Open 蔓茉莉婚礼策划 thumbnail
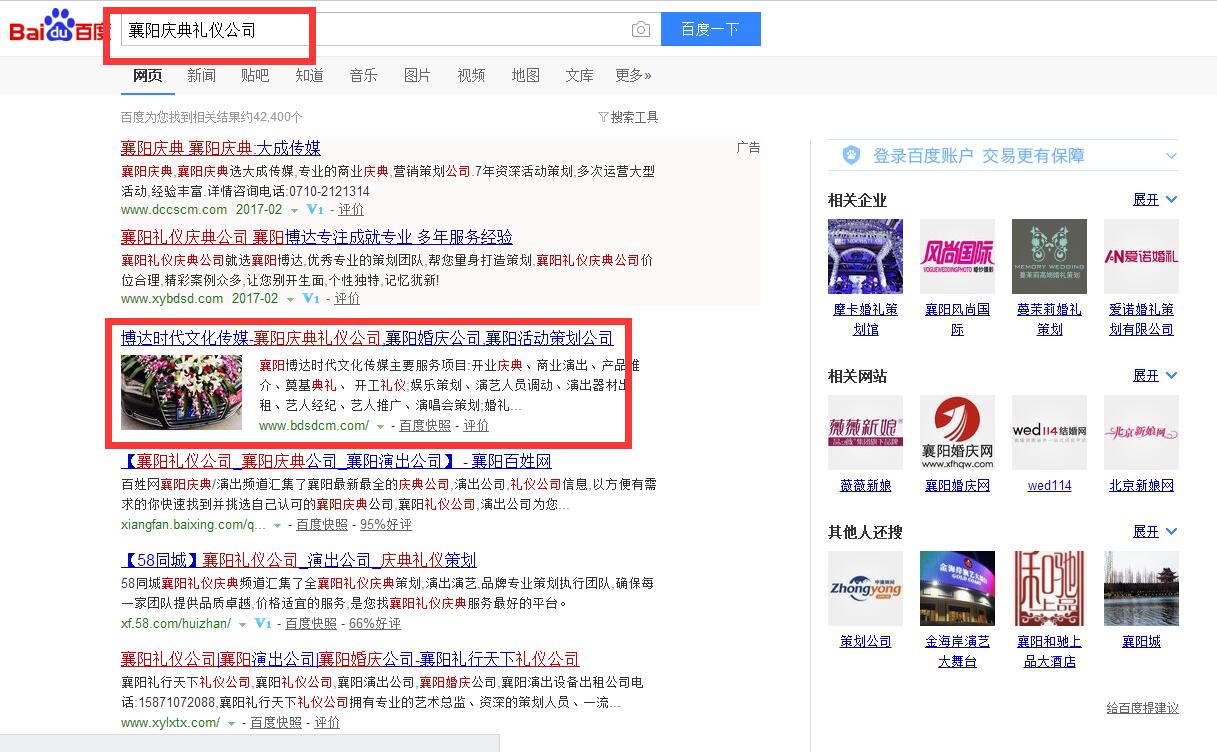Screen dimensions: 1217x752 (x=1049, y=256)
